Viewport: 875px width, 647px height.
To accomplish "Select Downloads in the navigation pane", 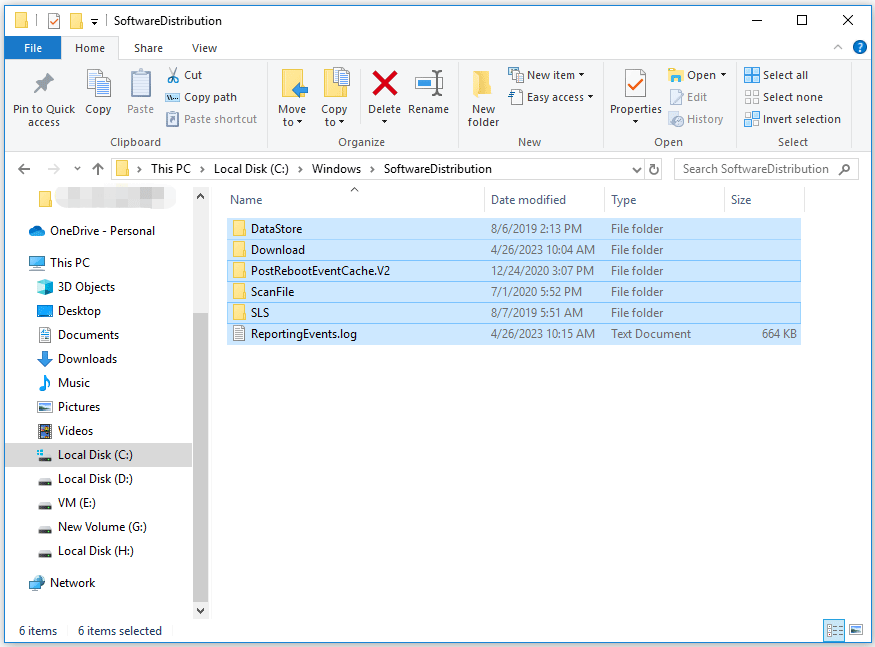I will coord(77,359).
